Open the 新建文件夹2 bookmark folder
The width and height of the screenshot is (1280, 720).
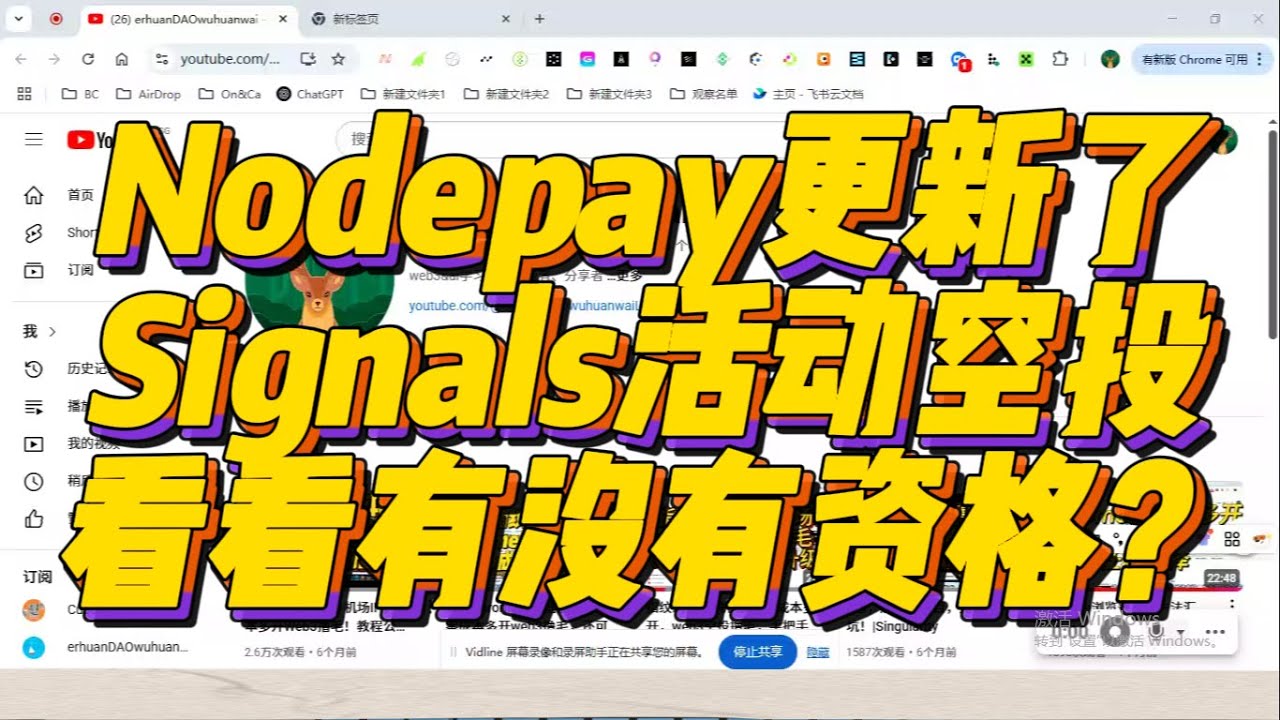(x=506, y=94)
